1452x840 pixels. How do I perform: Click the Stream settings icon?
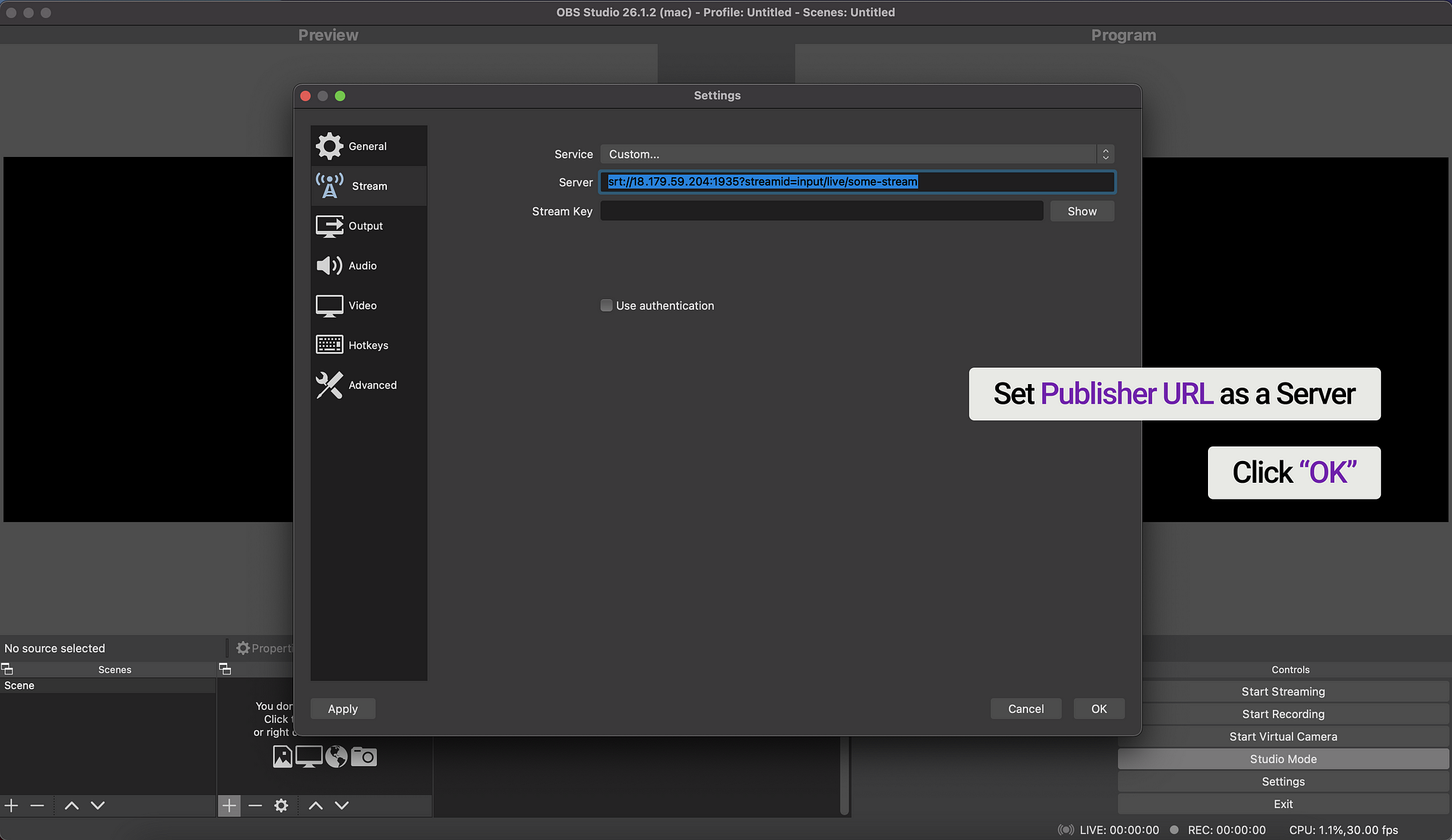[x=330, y=185]
